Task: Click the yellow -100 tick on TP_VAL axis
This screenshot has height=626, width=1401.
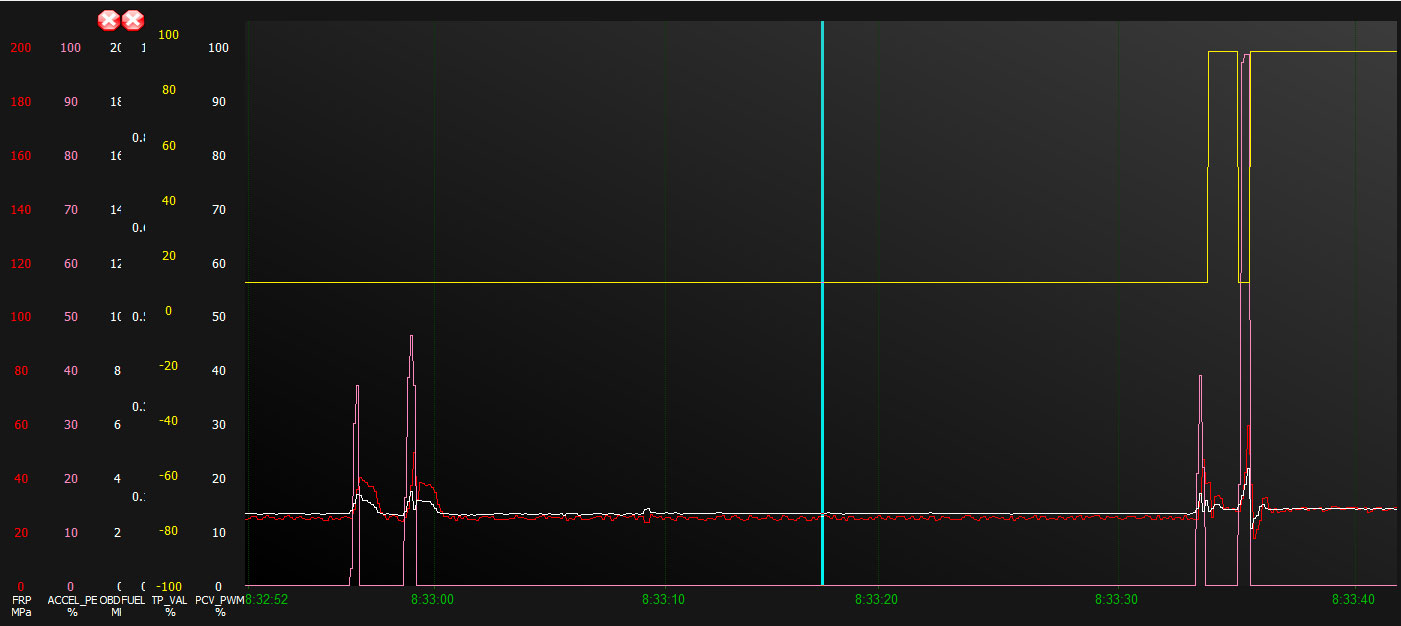Action: (x=166, y=586)
